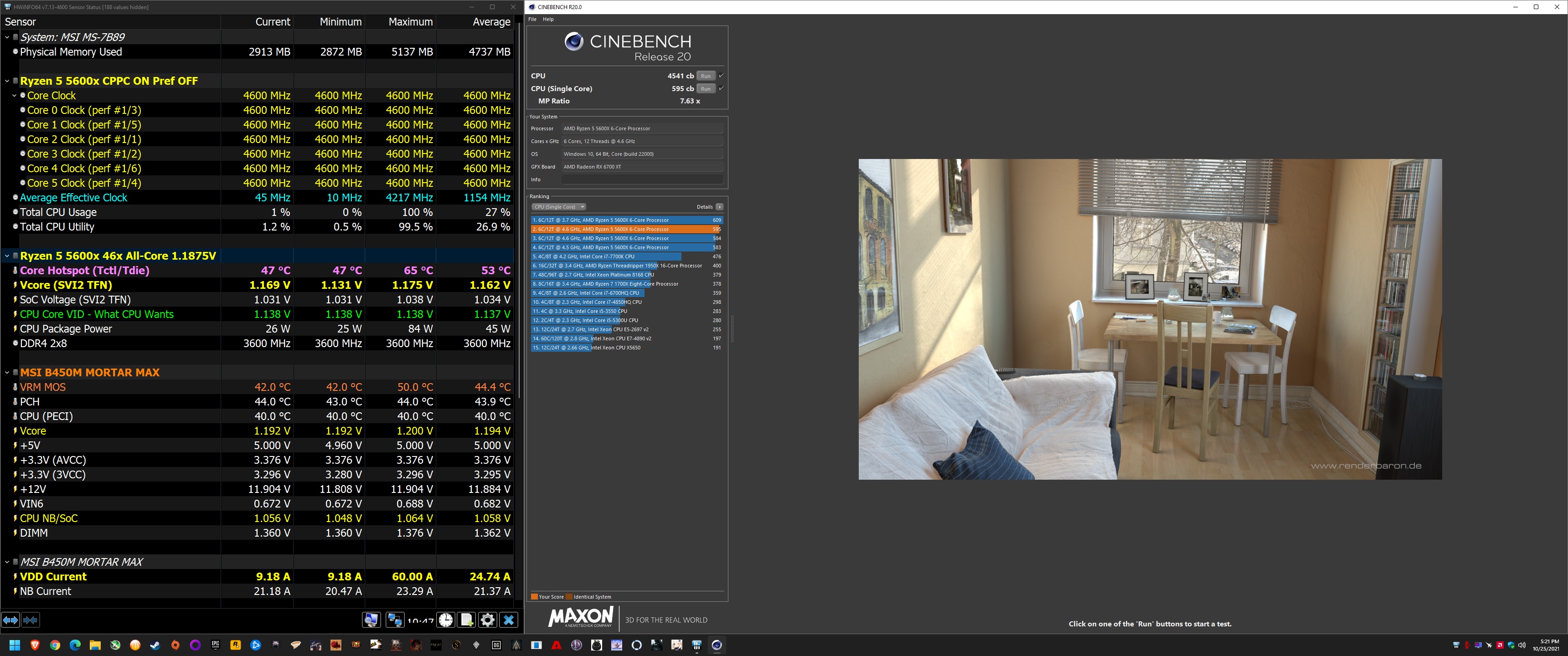Open the Windows Start menu
Image resolution: width=1568 pixels, height=656 pixels.
click(15, 645)
